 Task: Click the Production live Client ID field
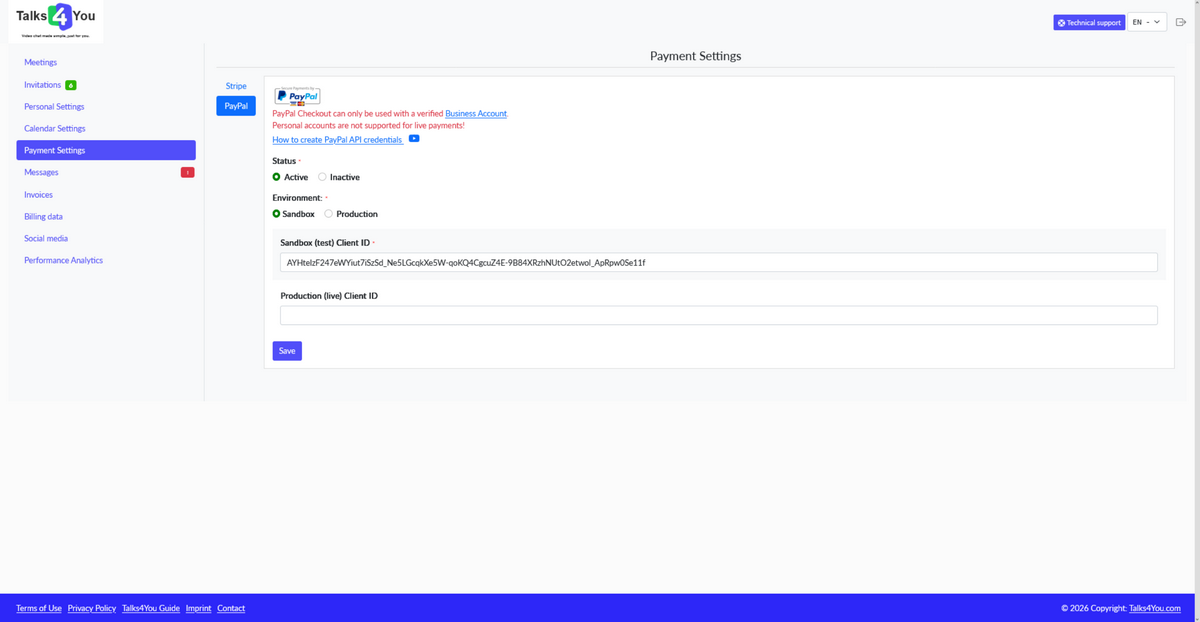pyautogui.click(x=718, y=314)
